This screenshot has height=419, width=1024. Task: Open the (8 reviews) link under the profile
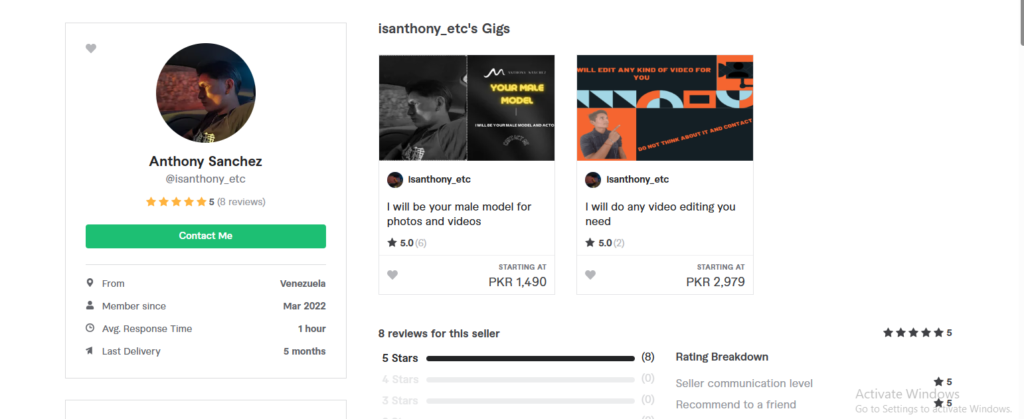click(241, 201)
